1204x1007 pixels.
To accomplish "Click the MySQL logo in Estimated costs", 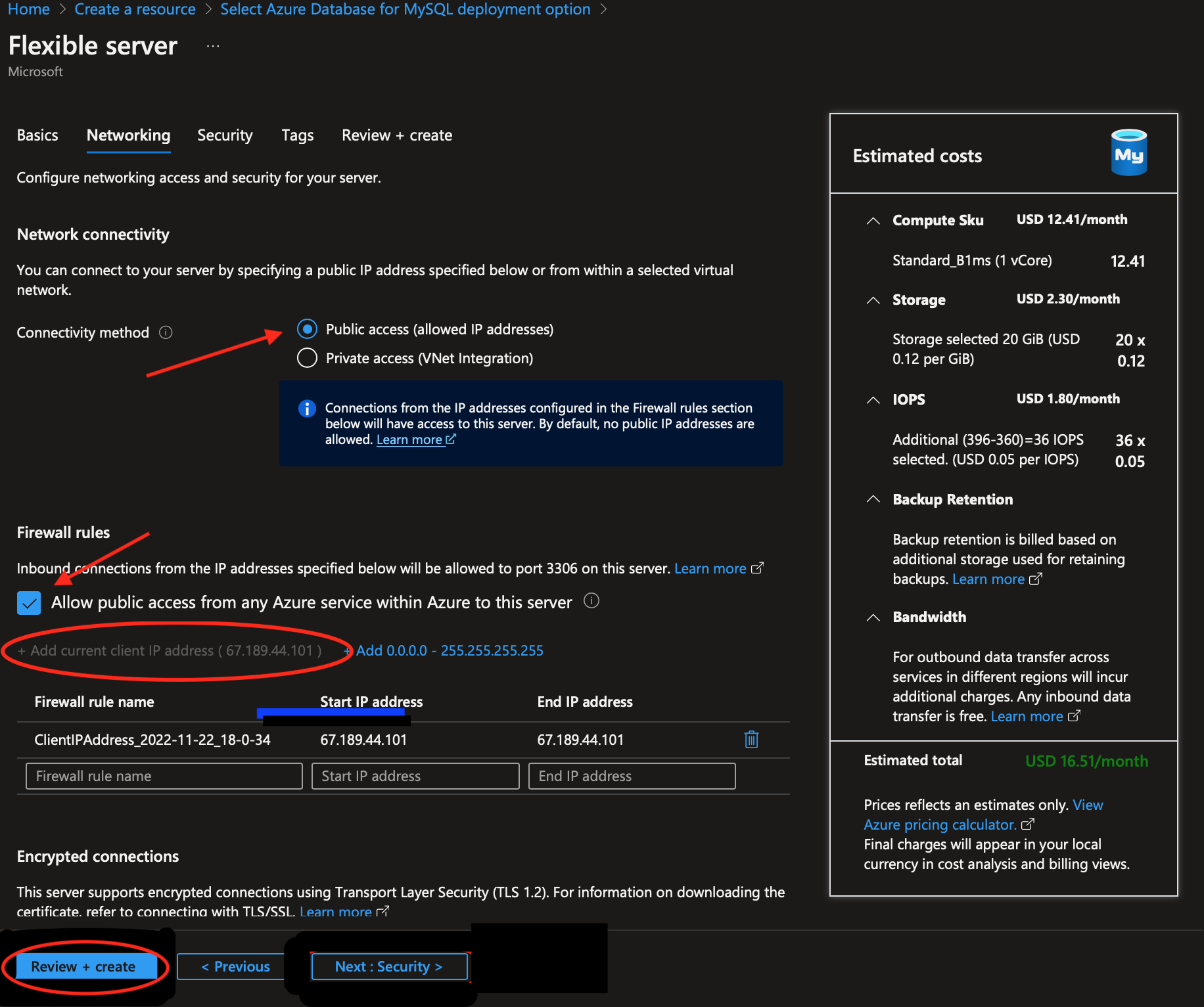I will coord(1128,152).
